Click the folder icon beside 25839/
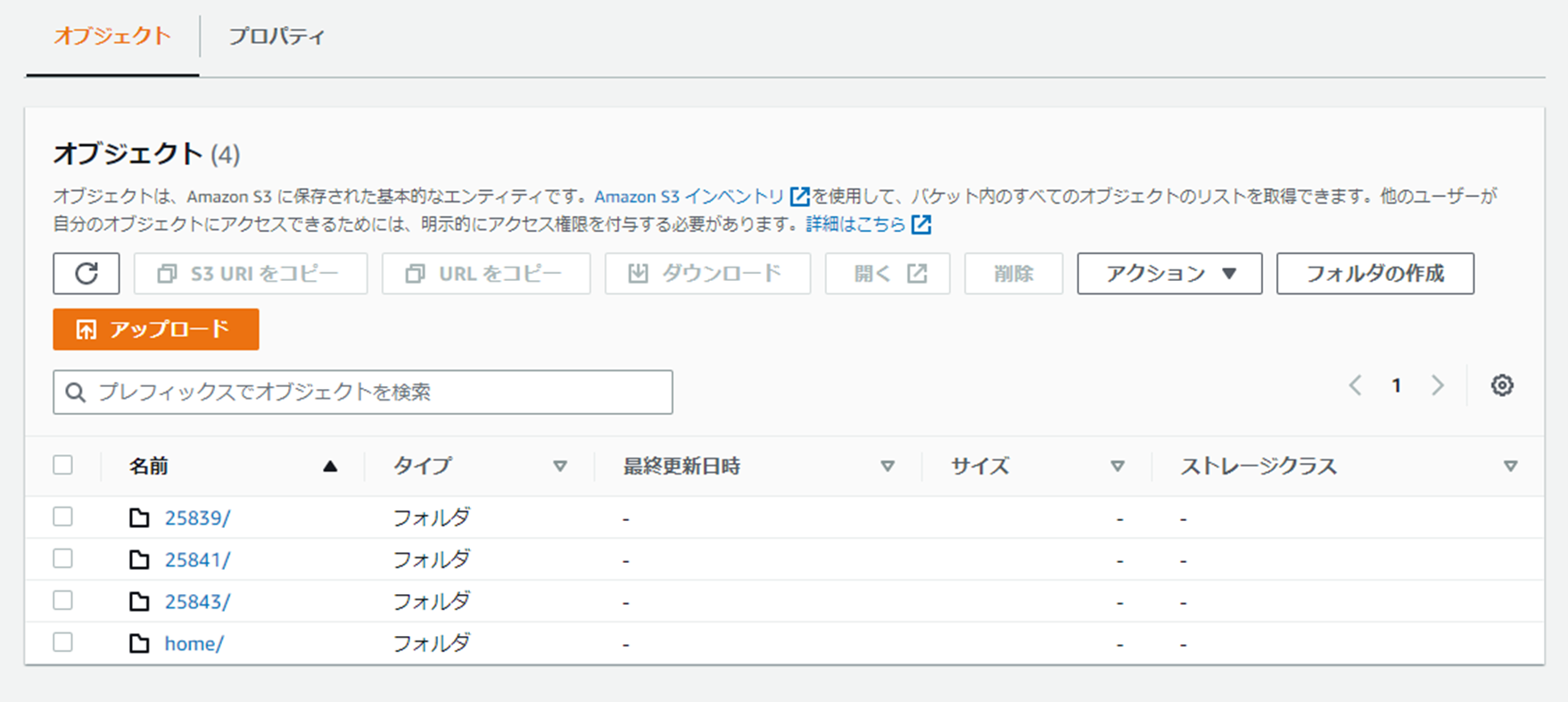This screenshot has height=702, width=1568. (x=139, y=517)
